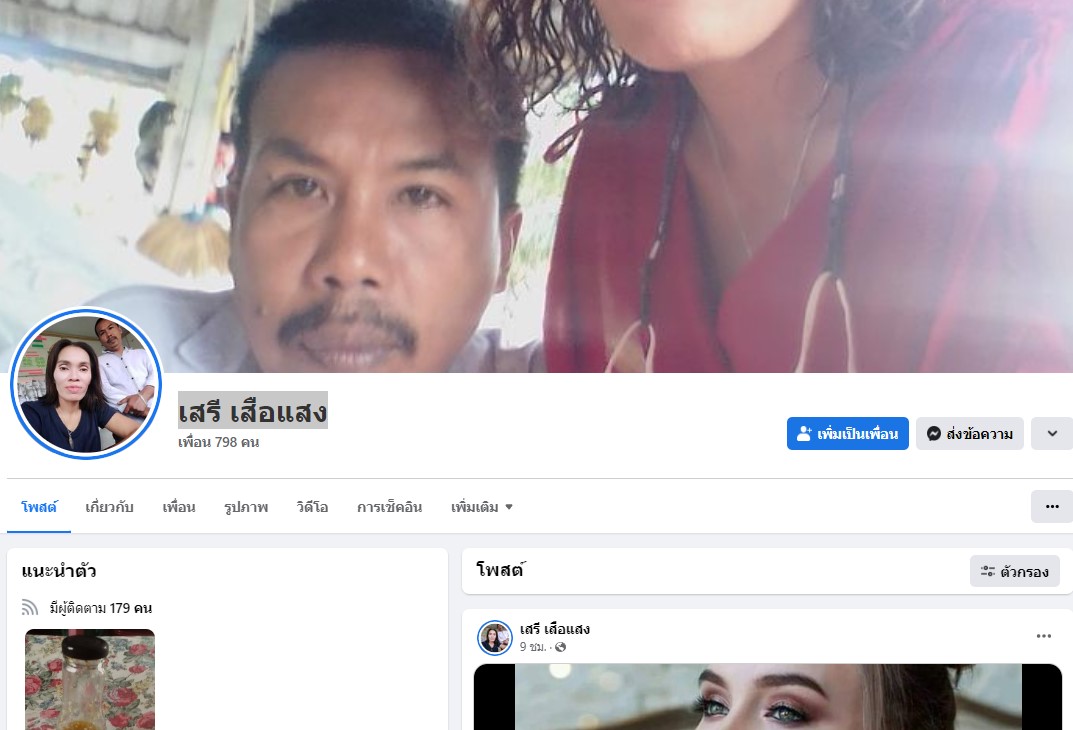Screen dimensions: 1073x730
Task: Open the three-dot menu on tab bar
Action: click(1052, 506)
